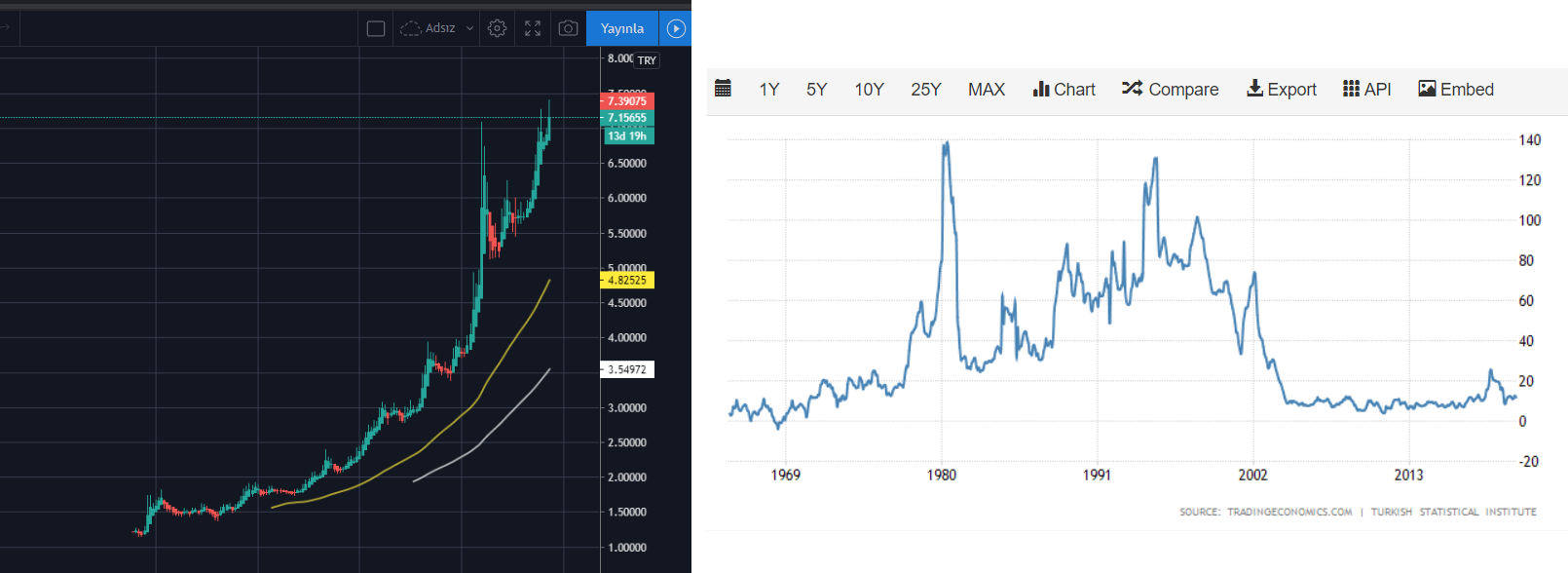Take a chart snapshot with camera icon
1568x573 pixels.
568,28
